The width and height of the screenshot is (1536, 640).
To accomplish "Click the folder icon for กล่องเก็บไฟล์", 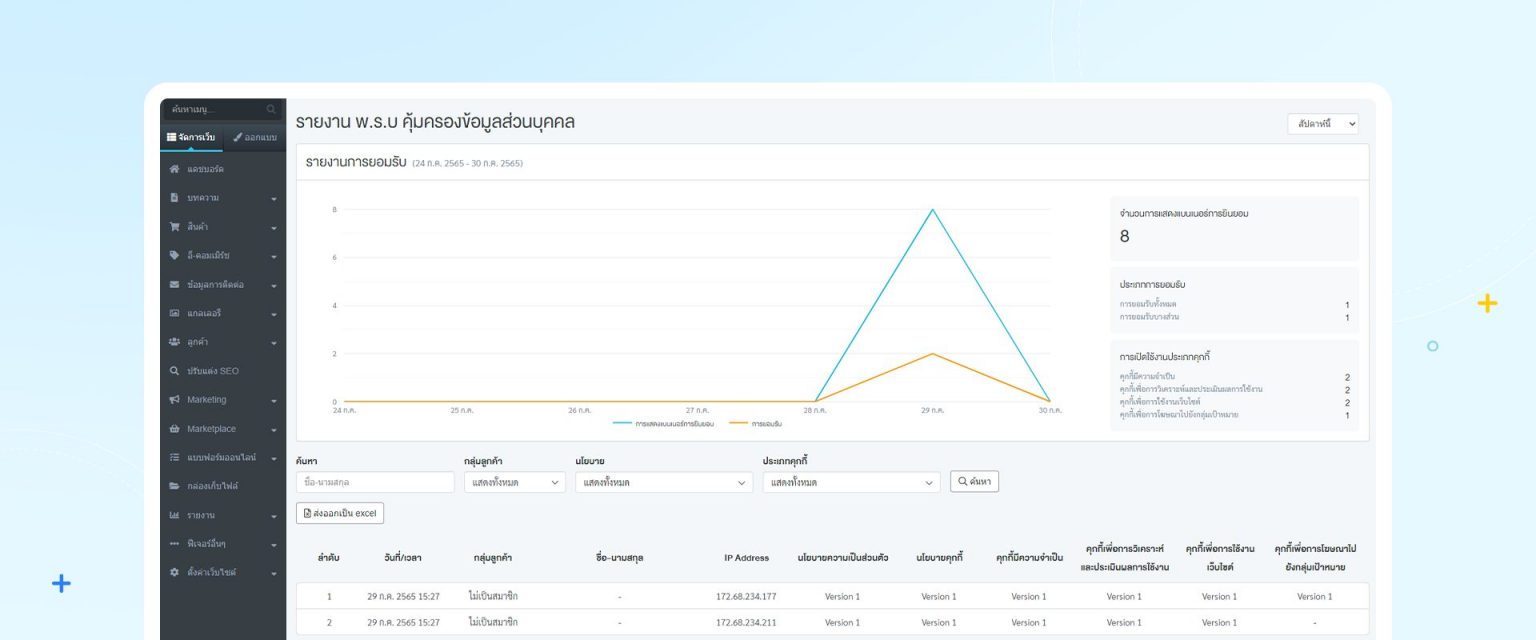I will coord(174,486).
